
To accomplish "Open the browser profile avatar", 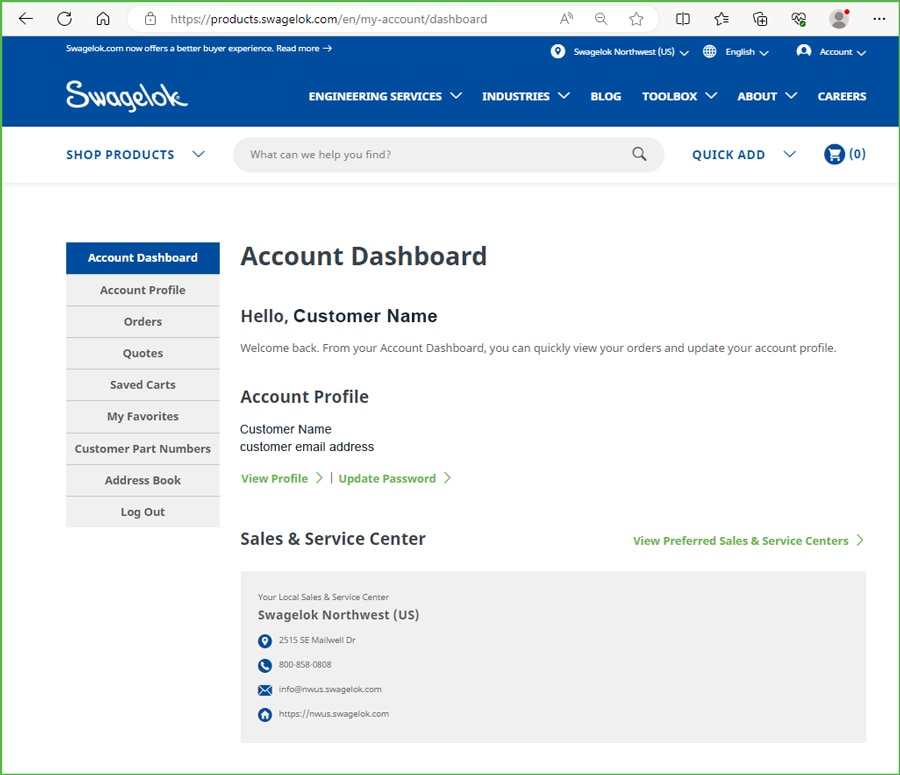I will point(839,18).
